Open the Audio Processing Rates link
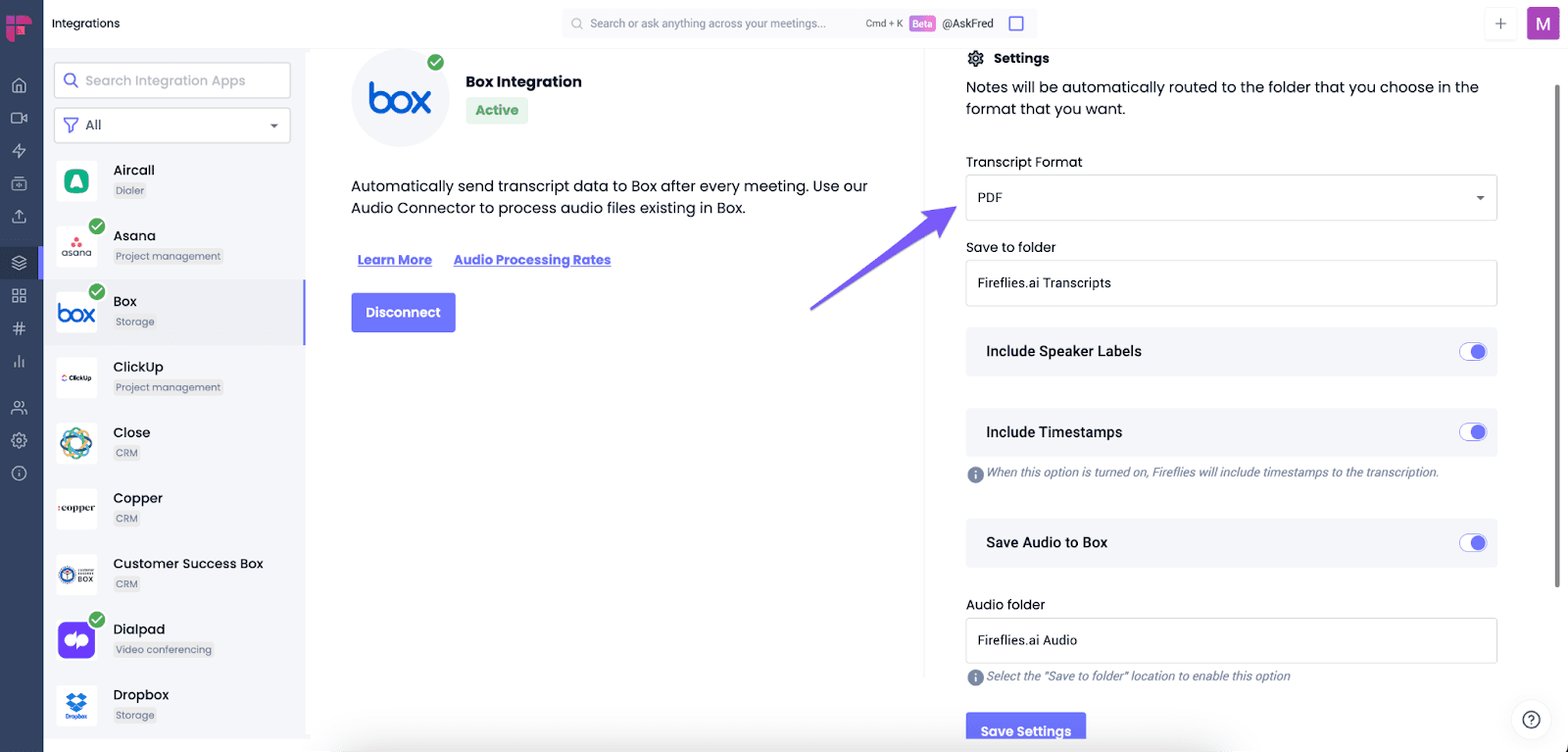This screenshot has height=752, width=1568. pyautogui.click(x=532, y=260)
